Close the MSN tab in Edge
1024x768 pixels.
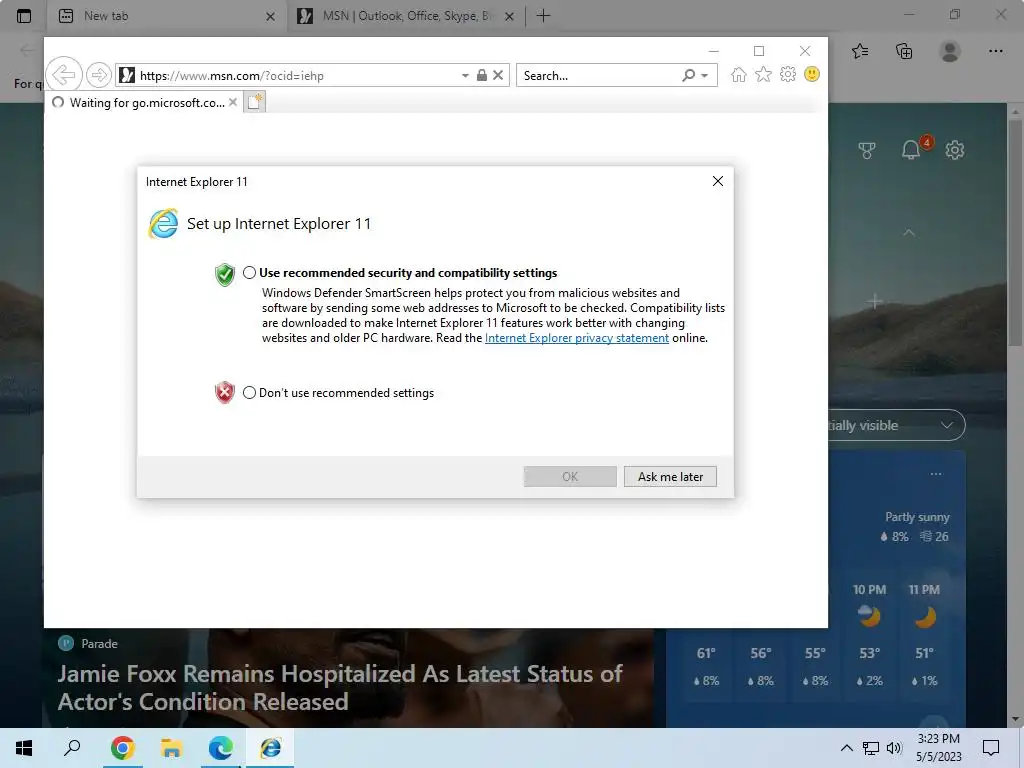(510, 16)
